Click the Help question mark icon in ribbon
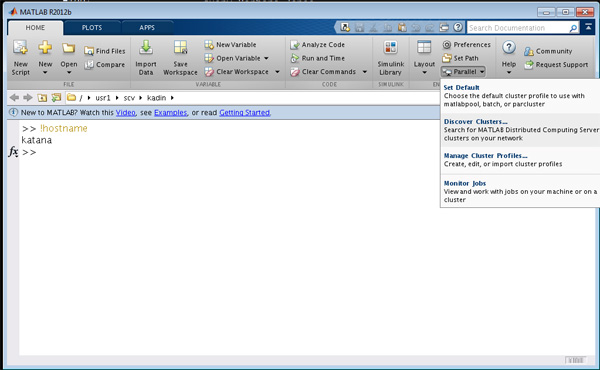 coord(509,48)
